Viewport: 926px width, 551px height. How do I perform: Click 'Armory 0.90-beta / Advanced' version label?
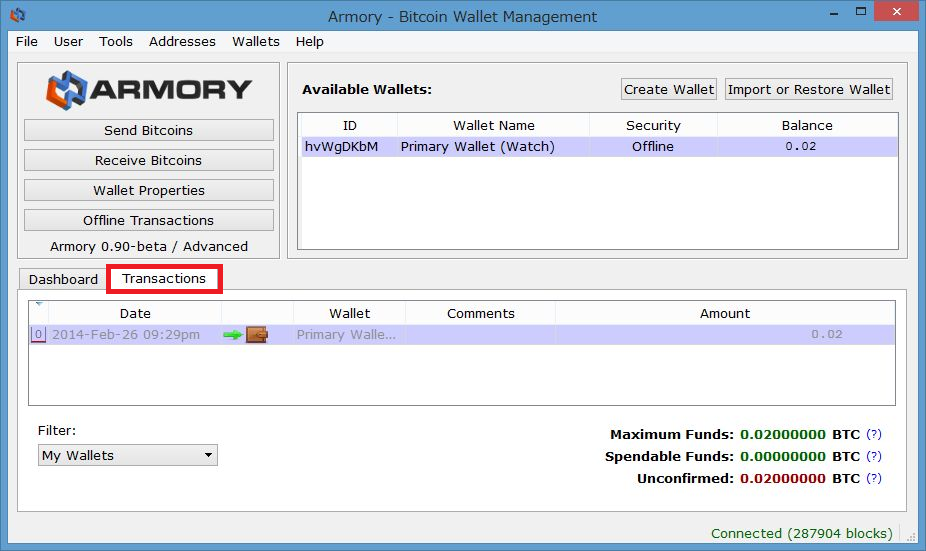(x=149, y=247)
